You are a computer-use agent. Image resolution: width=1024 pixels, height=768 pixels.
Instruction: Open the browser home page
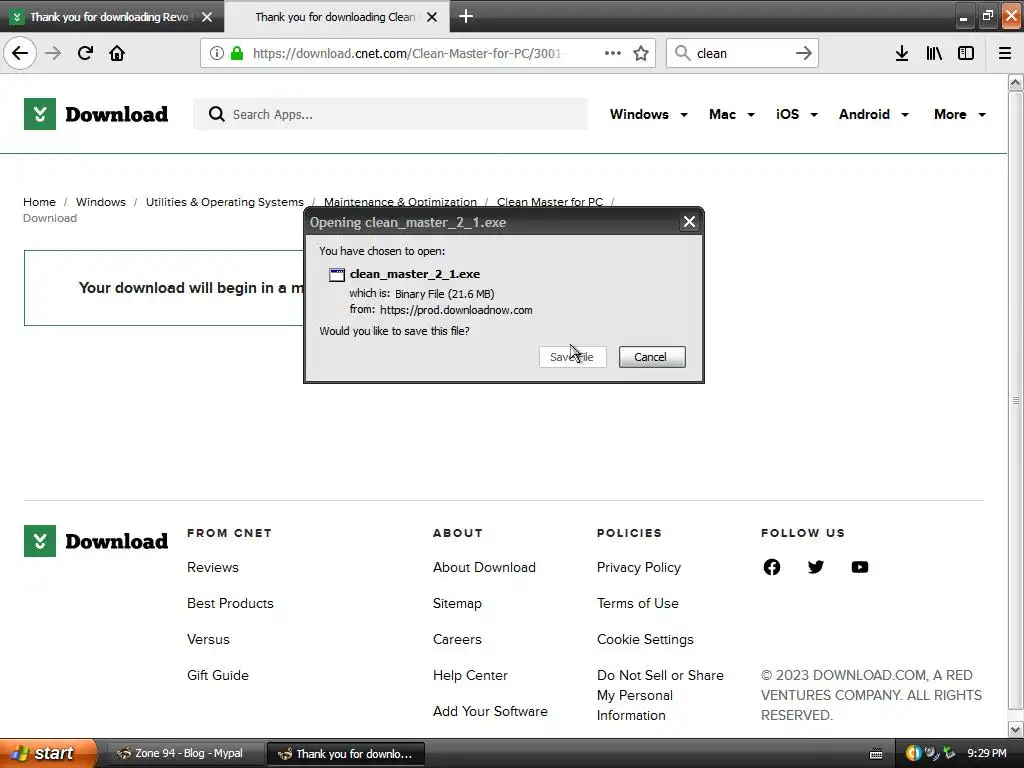pyautogui.click(x=117, y=53)
